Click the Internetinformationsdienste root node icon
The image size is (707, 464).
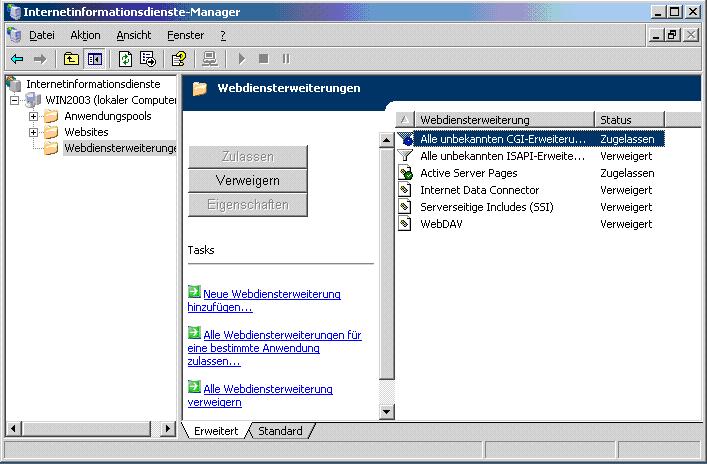[14, 84]
